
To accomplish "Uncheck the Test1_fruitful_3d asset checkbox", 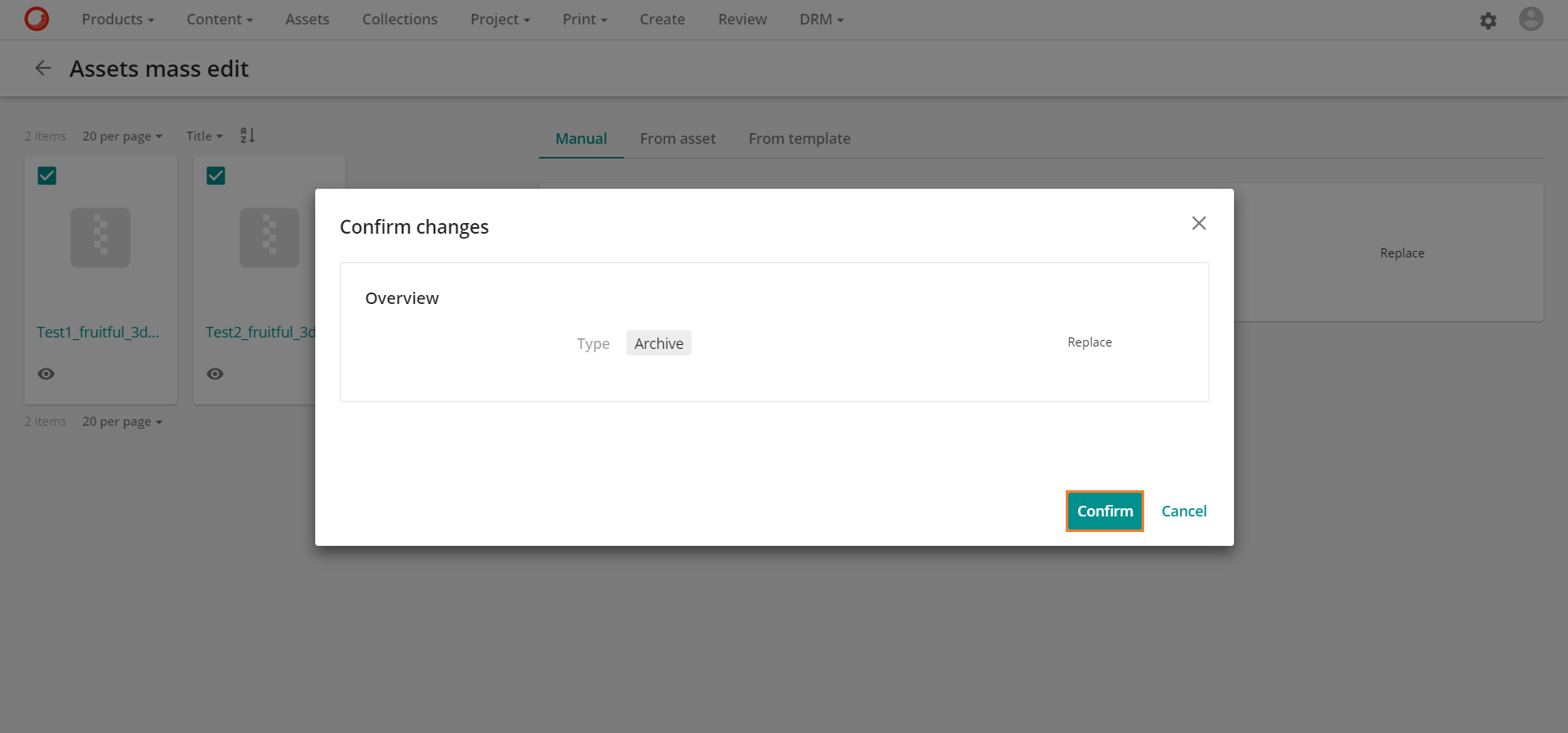I will point(47,176).
